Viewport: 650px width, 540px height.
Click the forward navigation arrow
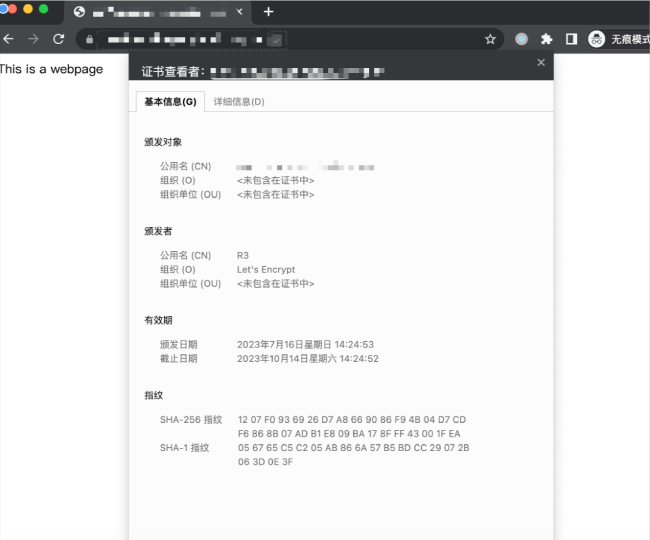34,39
